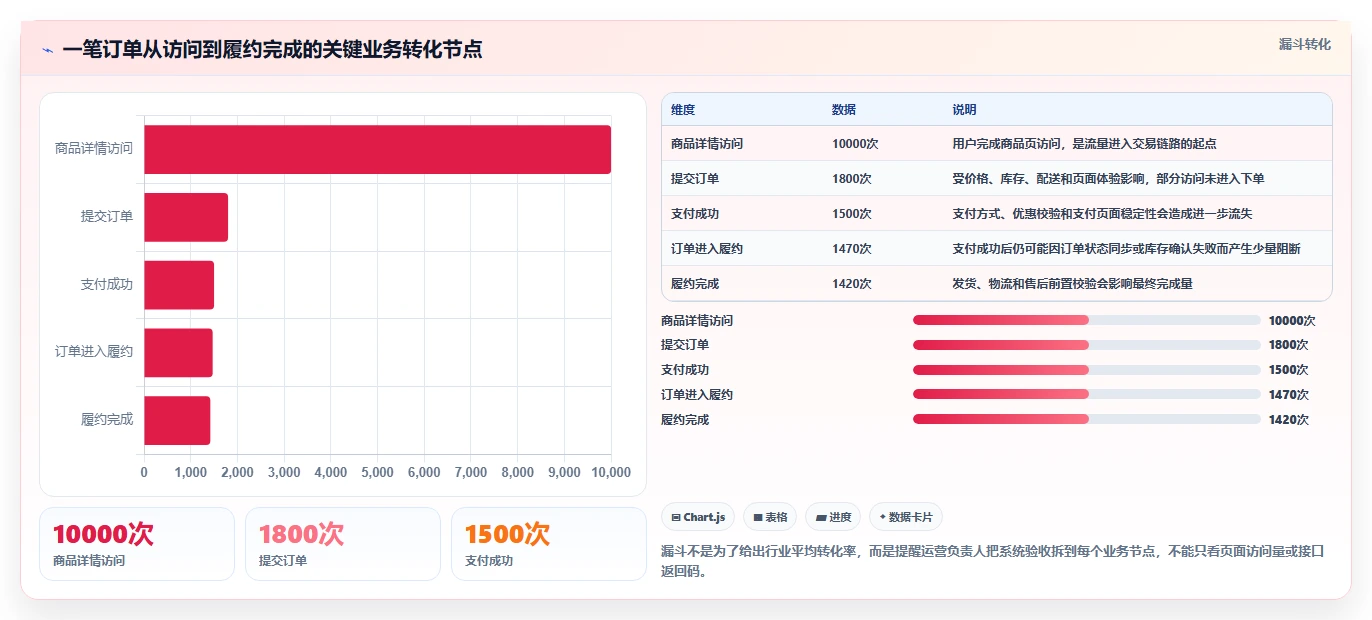Click footer note starting 漏斗不是为了给出
Screen dimensions: 1372x620
click(x=992, y=562)
